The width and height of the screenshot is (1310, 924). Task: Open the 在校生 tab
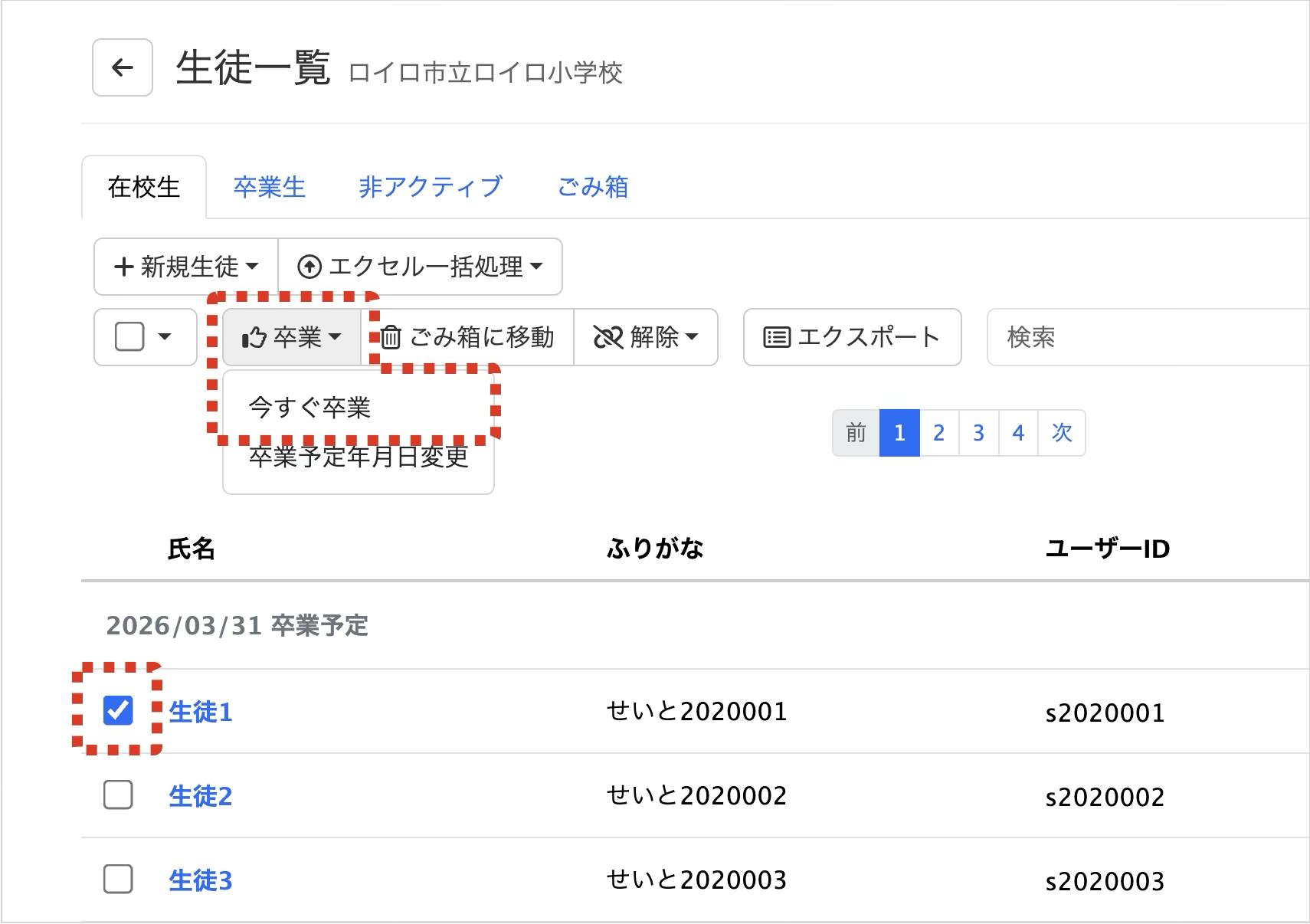pos(144,187)
